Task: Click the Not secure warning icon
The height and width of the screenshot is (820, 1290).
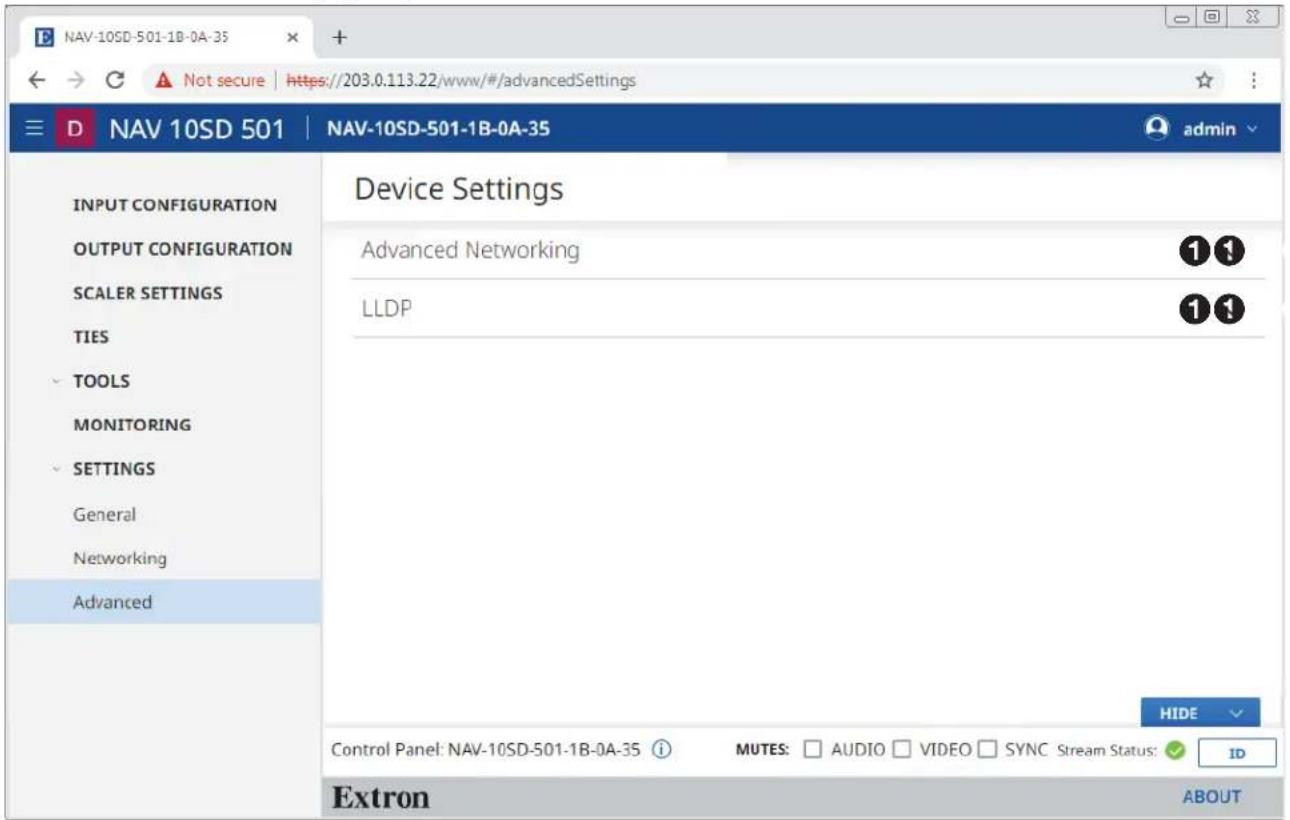Action: coord(165,80)
